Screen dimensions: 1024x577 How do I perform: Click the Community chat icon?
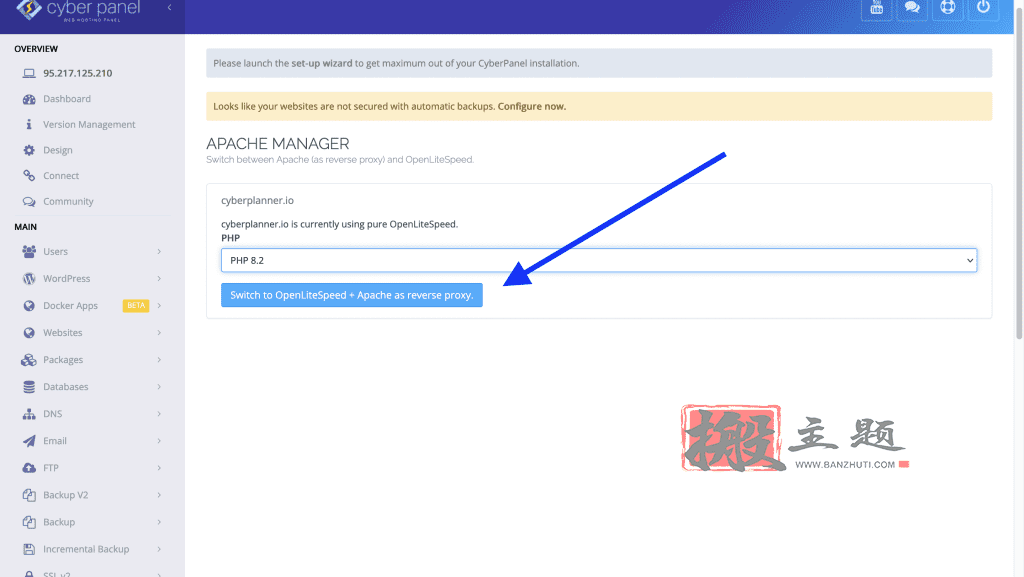(29, 202)
